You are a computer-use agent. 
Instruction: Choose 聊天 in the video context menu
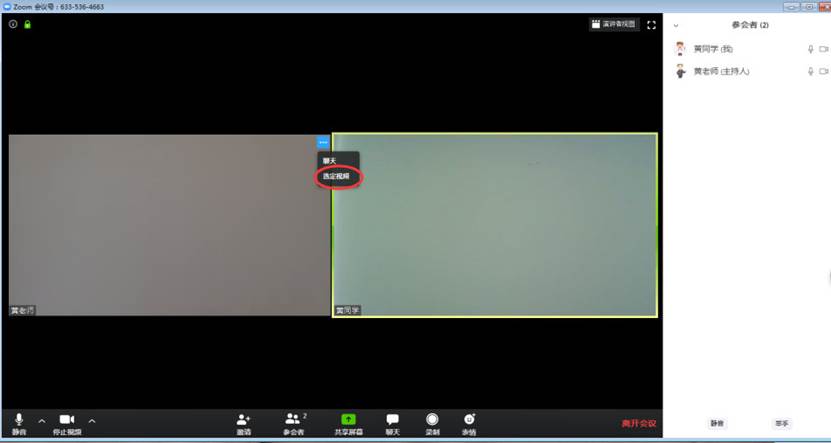pyautogui.click(x=329, y=160)
